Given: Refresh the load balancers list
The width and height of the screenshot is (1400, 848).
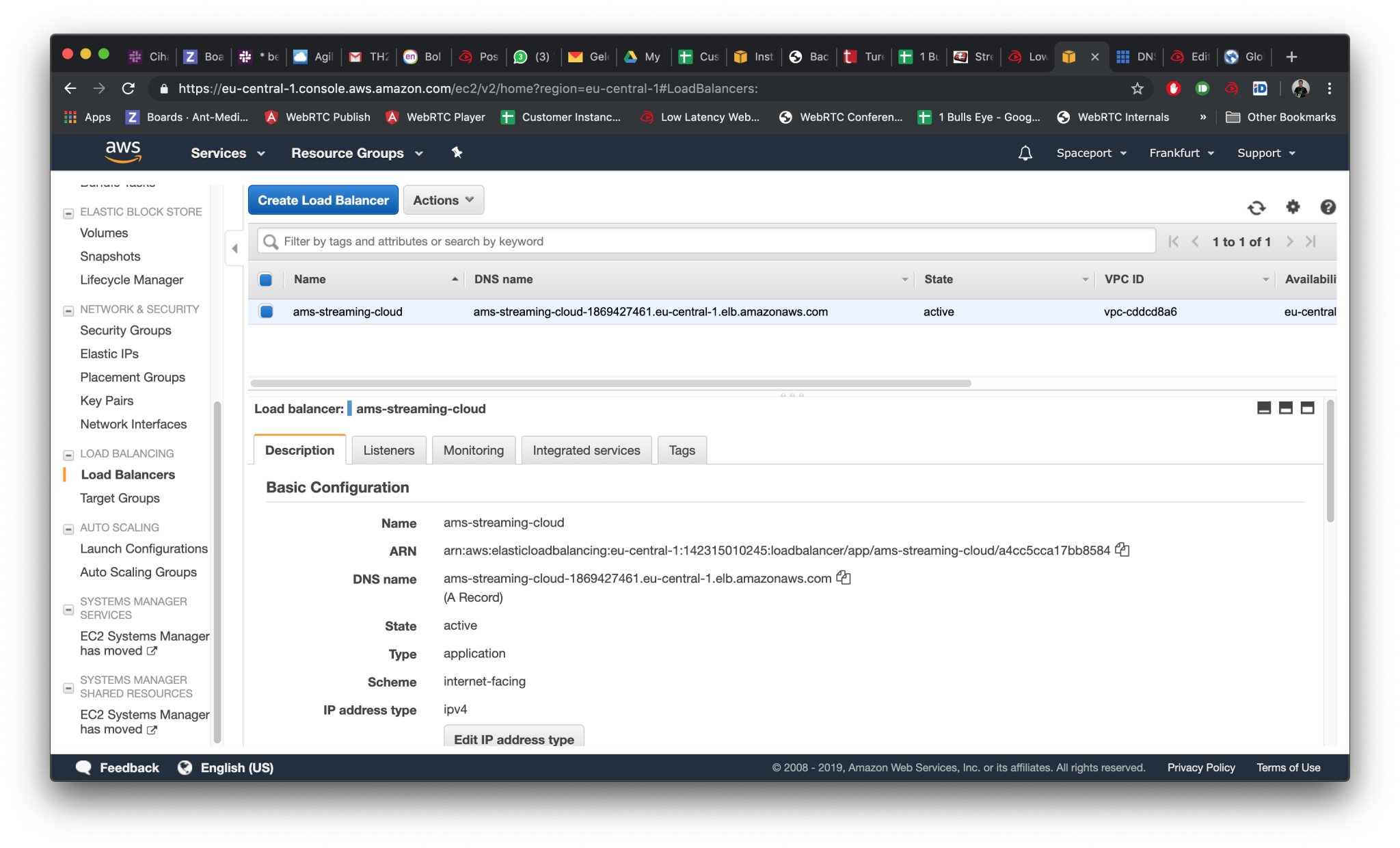Looking at the screenshot, I should (x=1256, y=207).
